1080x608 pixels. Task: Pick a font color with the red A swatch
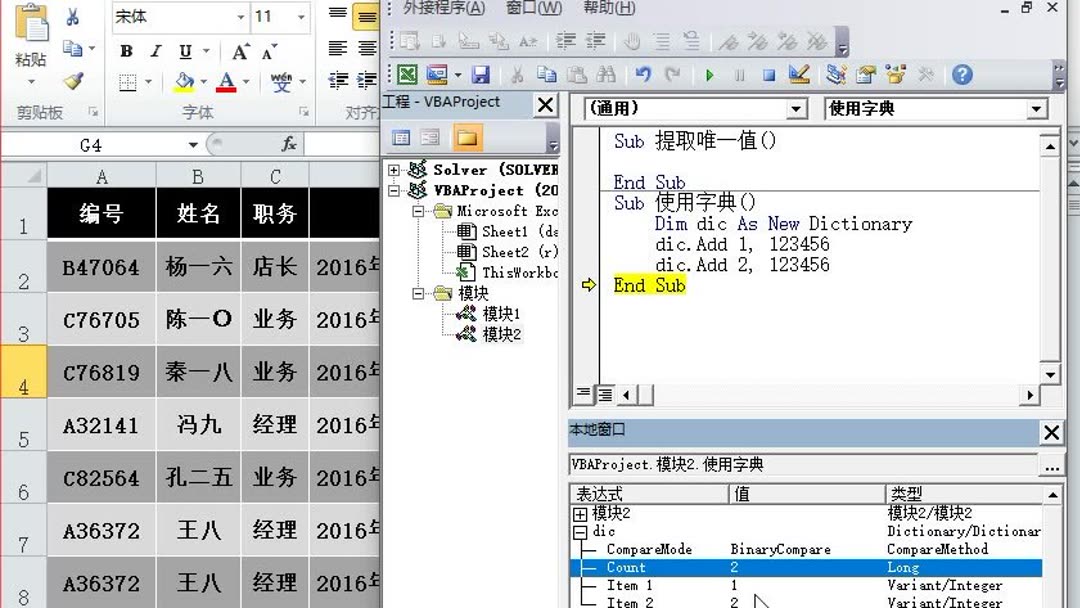tap(227, 81)
